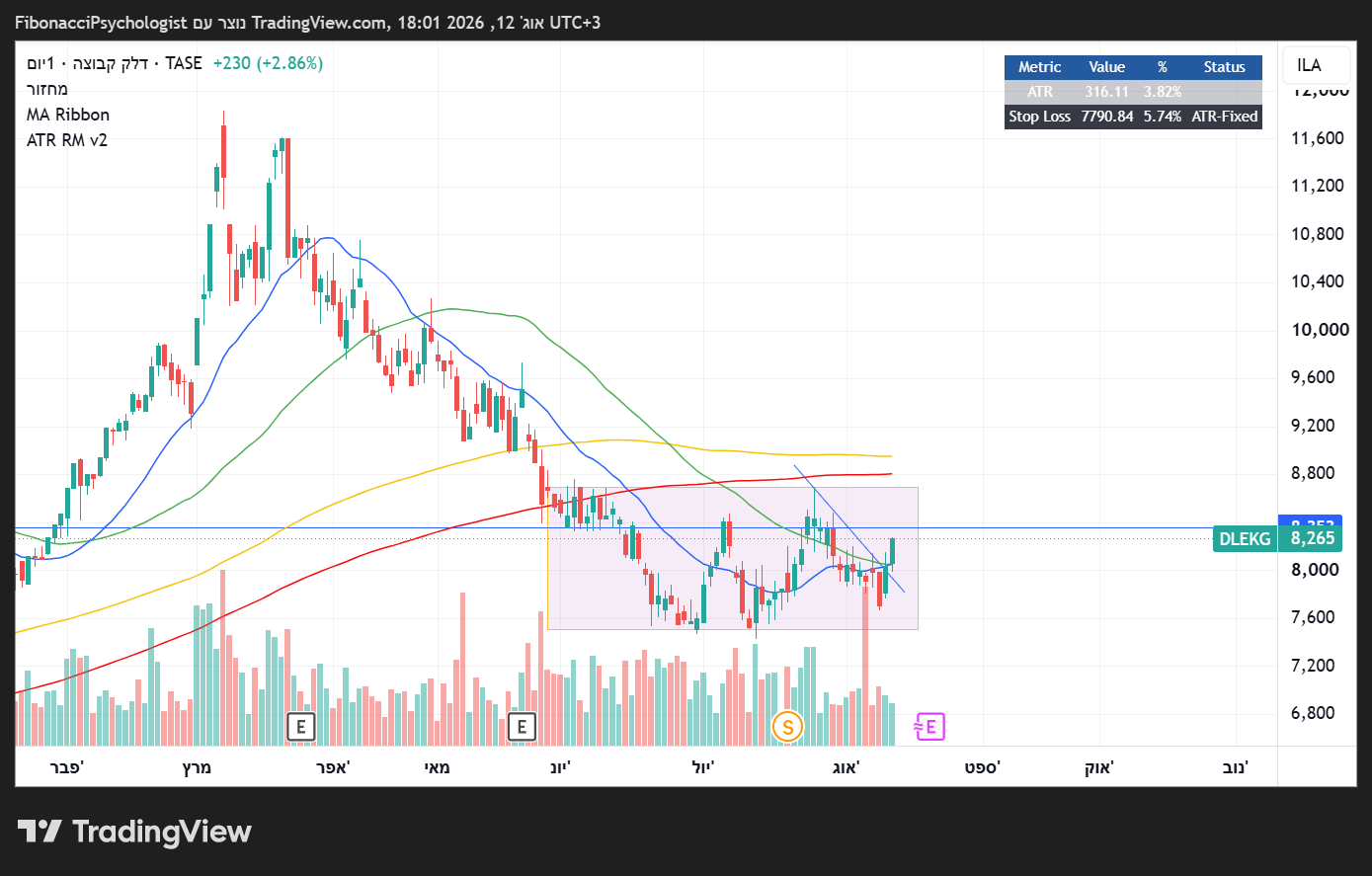Click the +230 (+2.86%) price change
Viewport: 1372px width, 876px height.
pyautogui.click(x=268, y=63)
